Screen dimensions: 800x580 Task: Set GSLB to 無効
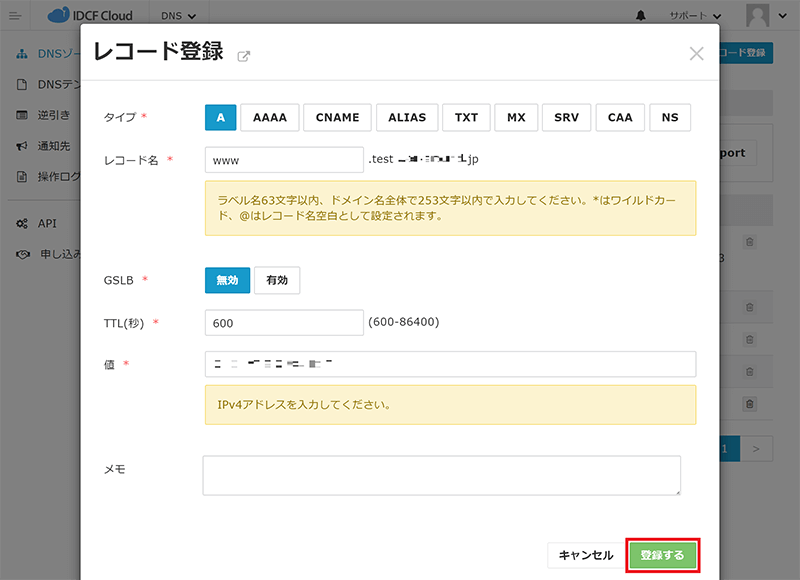pos(227,281)
